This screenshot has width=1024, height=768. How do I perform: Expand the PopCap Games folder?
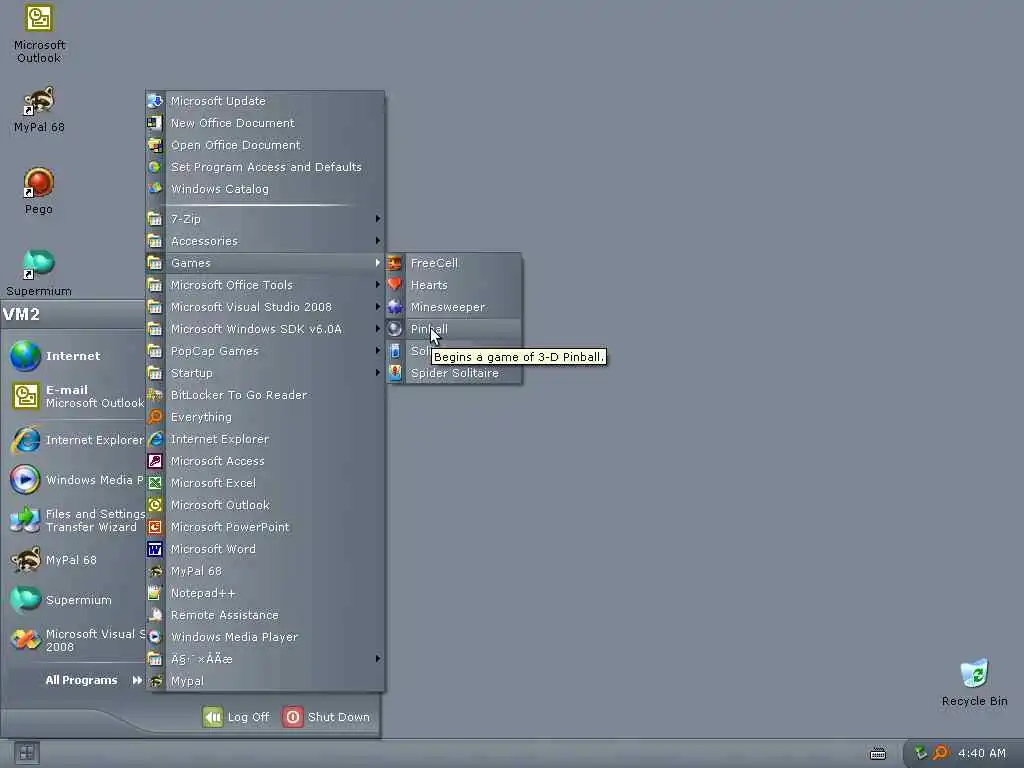pyautogui.click(x=265, y=351)
